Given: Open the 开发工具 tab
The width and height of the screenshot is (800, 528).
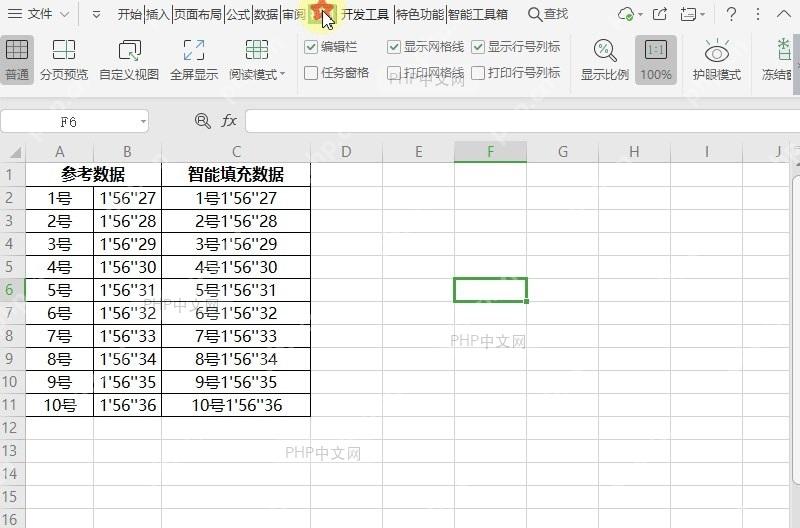Looking at the screenshot, I should (x=365, y=14).
